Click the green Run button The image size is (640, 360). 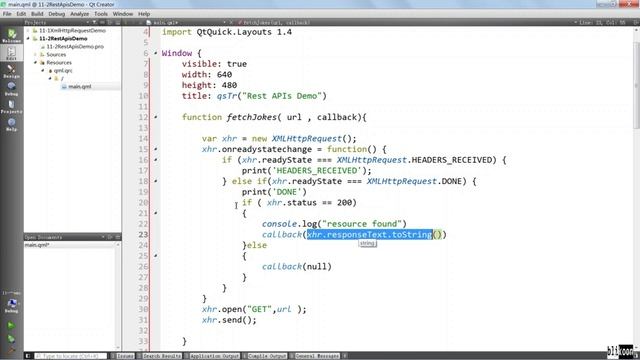11,325
